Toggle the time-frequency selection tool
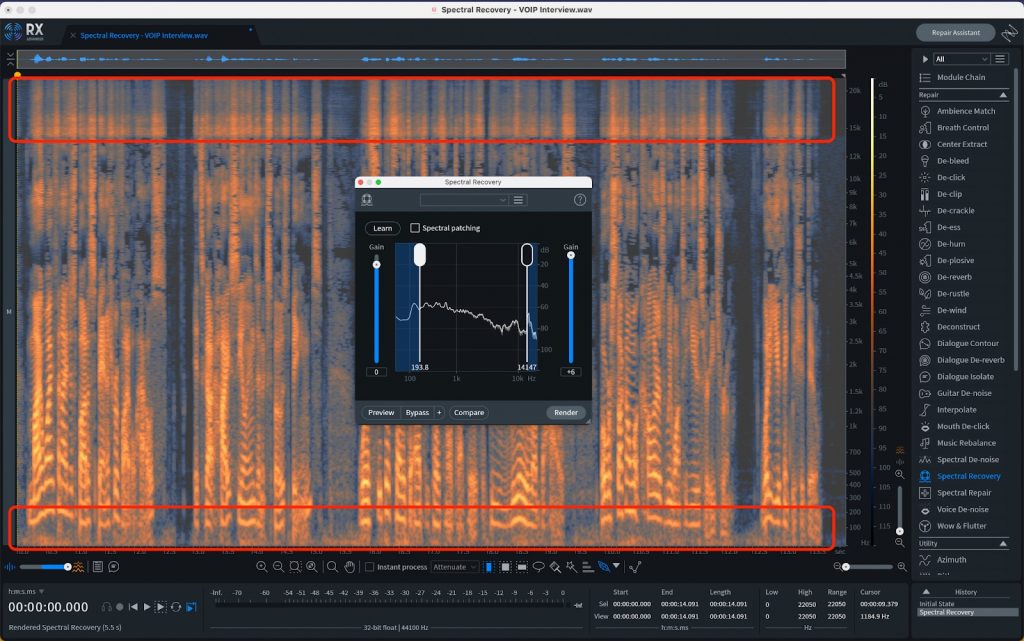Image resolution: width=1024 pixels, height=641 pixels. pyautogui.click(x=505, y=567)
